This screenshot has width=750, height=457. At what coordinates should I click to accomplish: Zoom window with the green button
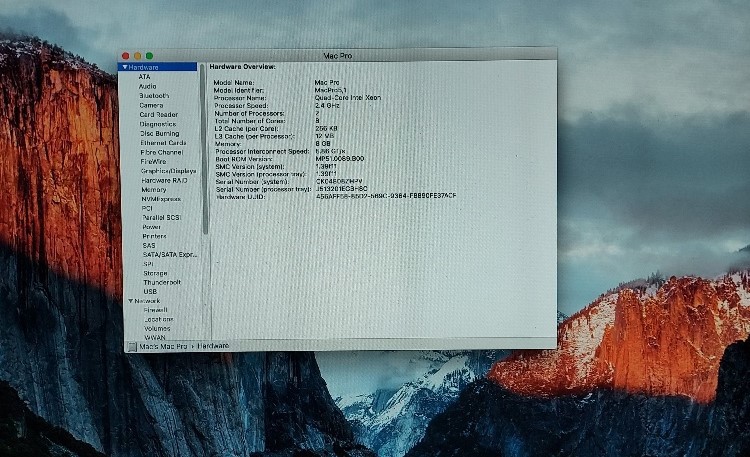(149, 56)
